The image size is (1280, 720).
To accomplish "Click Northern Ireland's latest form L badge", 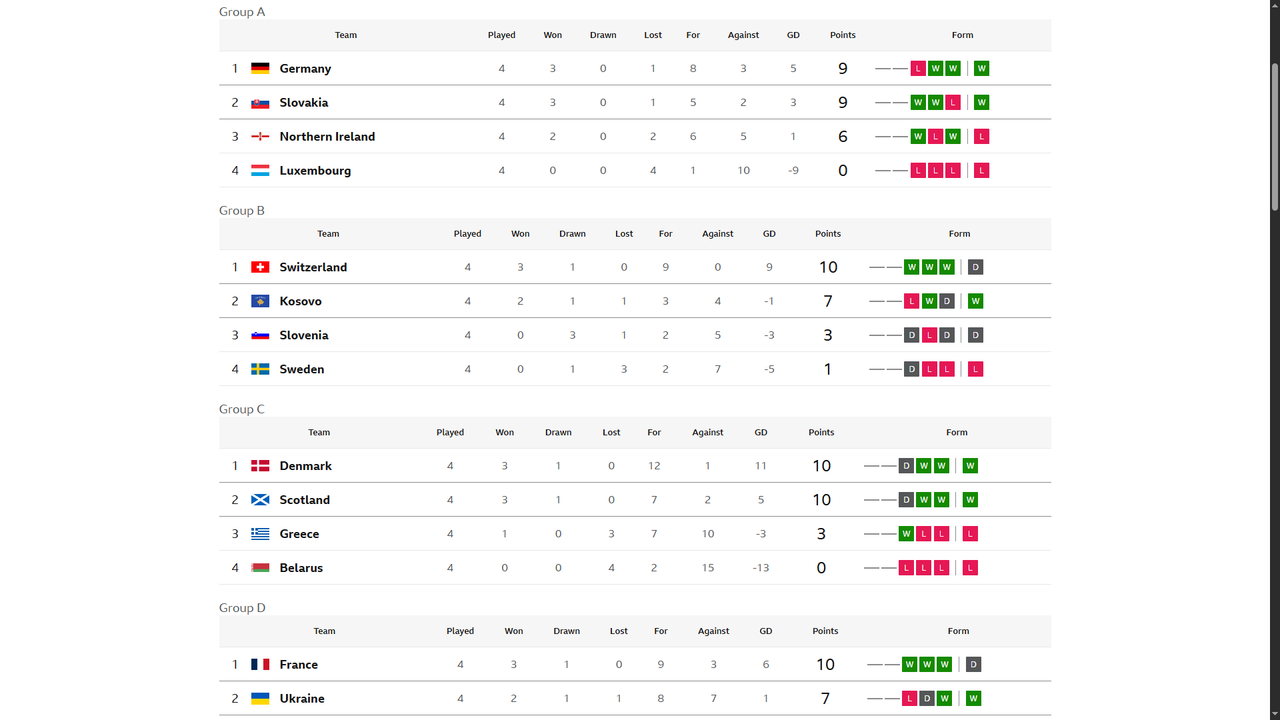I will coord(982,136).
